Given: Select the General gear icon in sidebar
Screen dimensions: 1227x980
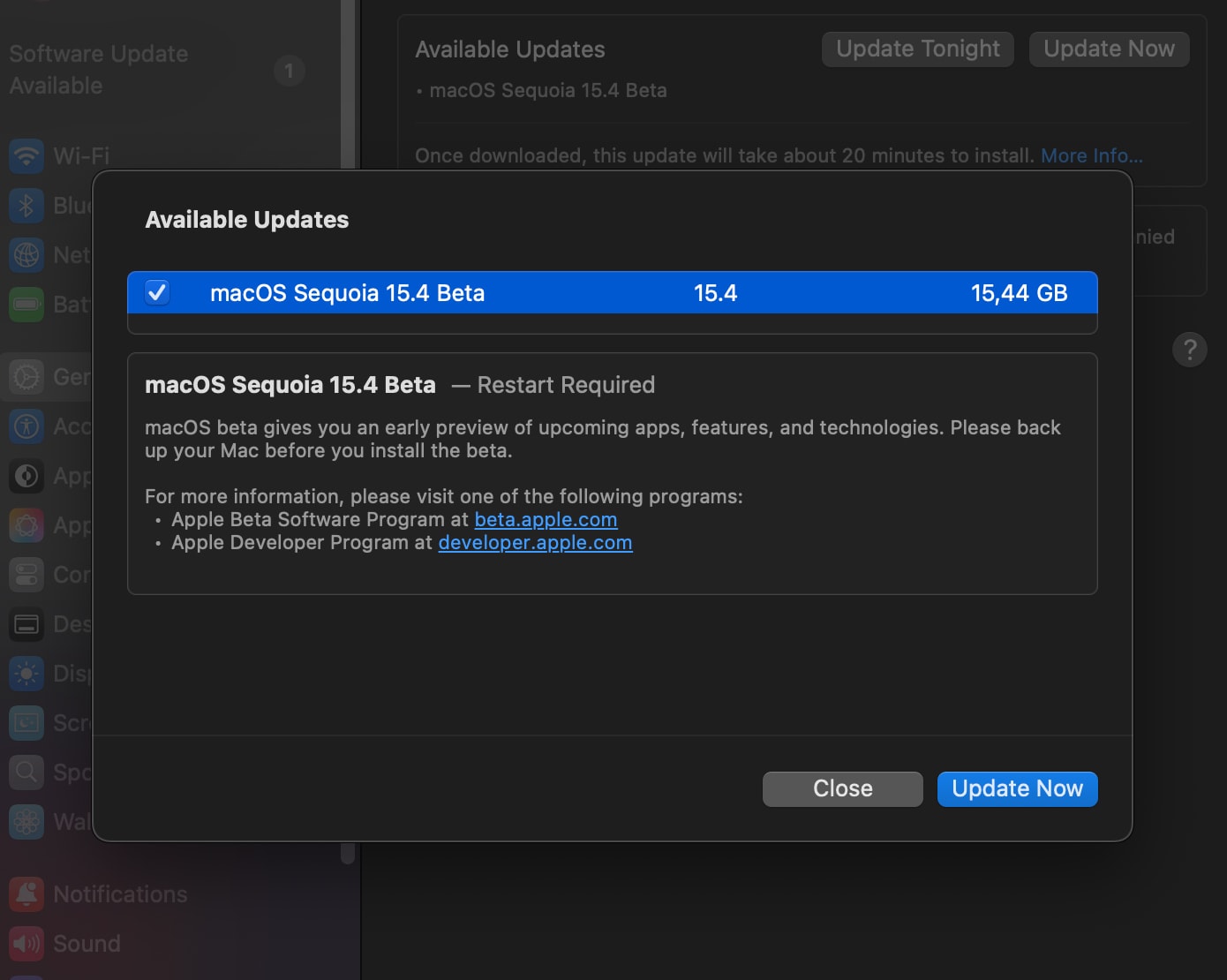Looking at the screenshot, I should click(x=26, y=377).
